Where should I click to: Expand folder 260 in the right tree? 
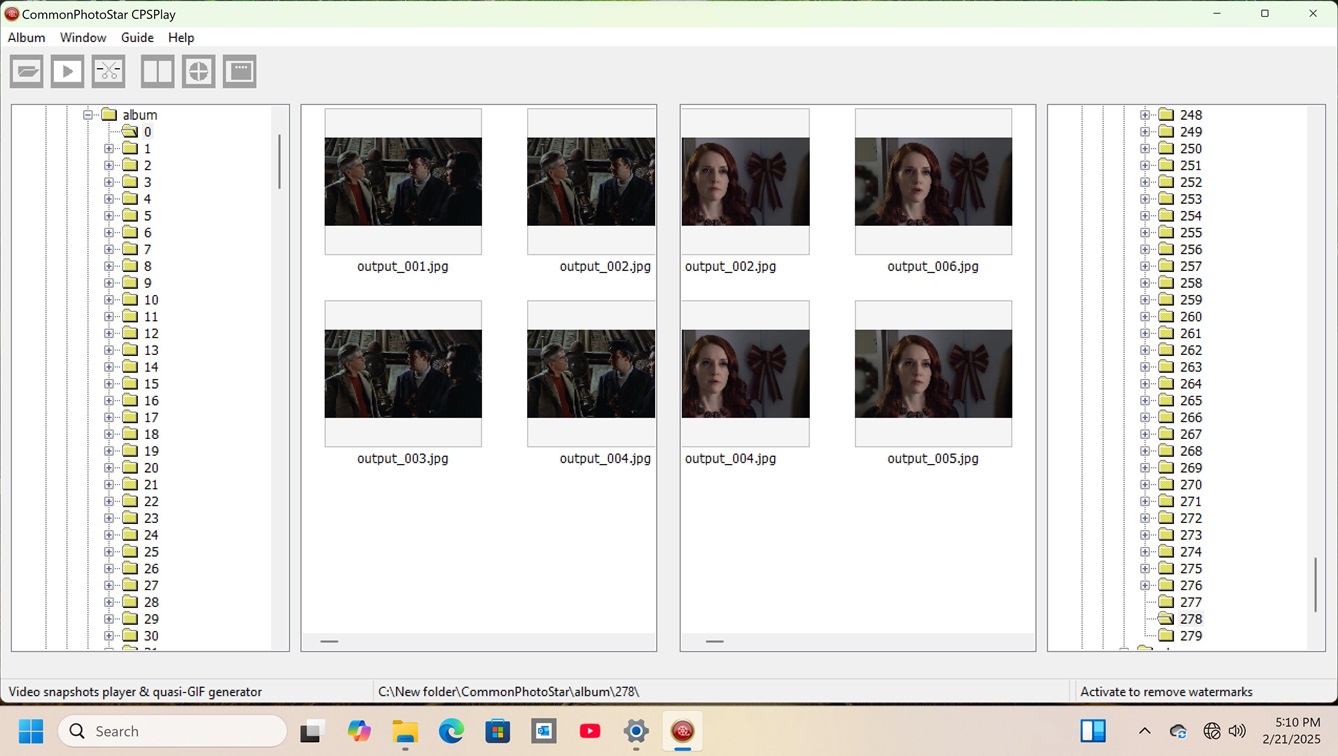1145,317
